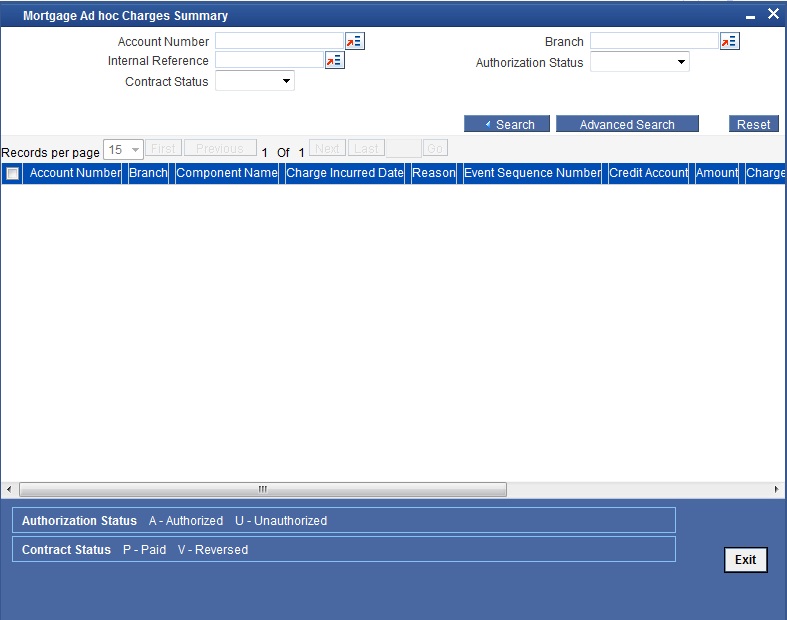Sort by the Charge Incurred Date column header
The image size is (787, 620).
(x=345, y=173)
